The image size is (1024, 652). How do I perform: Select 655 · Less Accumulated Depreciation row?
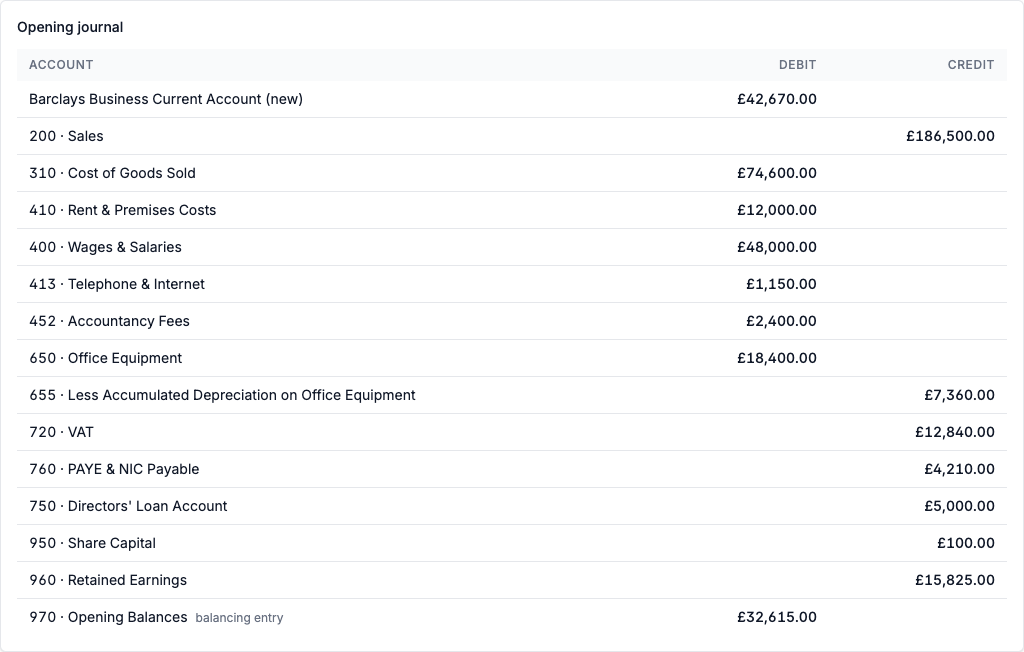point(512,395)
